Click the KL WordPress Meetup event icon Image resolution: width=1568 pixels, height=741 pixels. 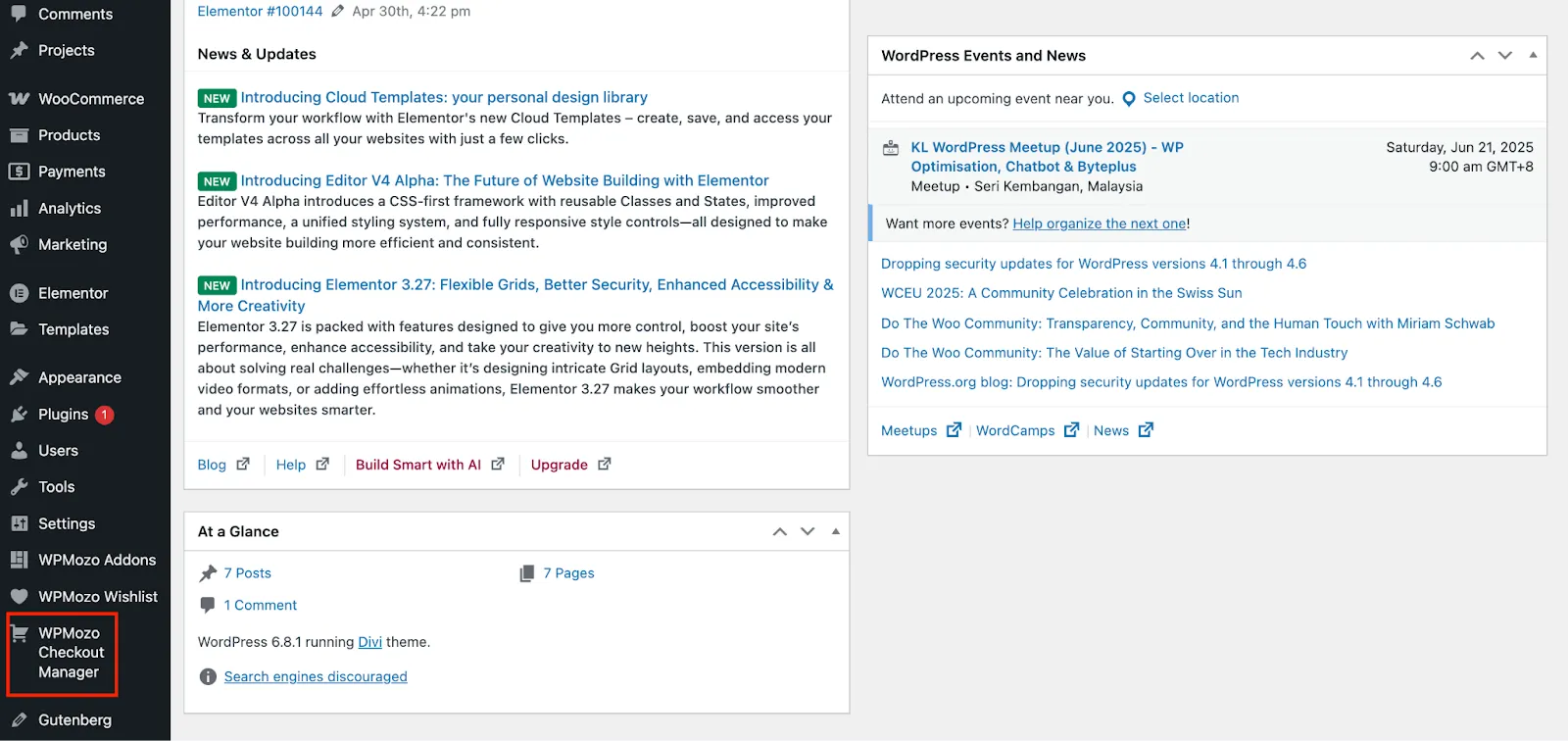point(891,148)
